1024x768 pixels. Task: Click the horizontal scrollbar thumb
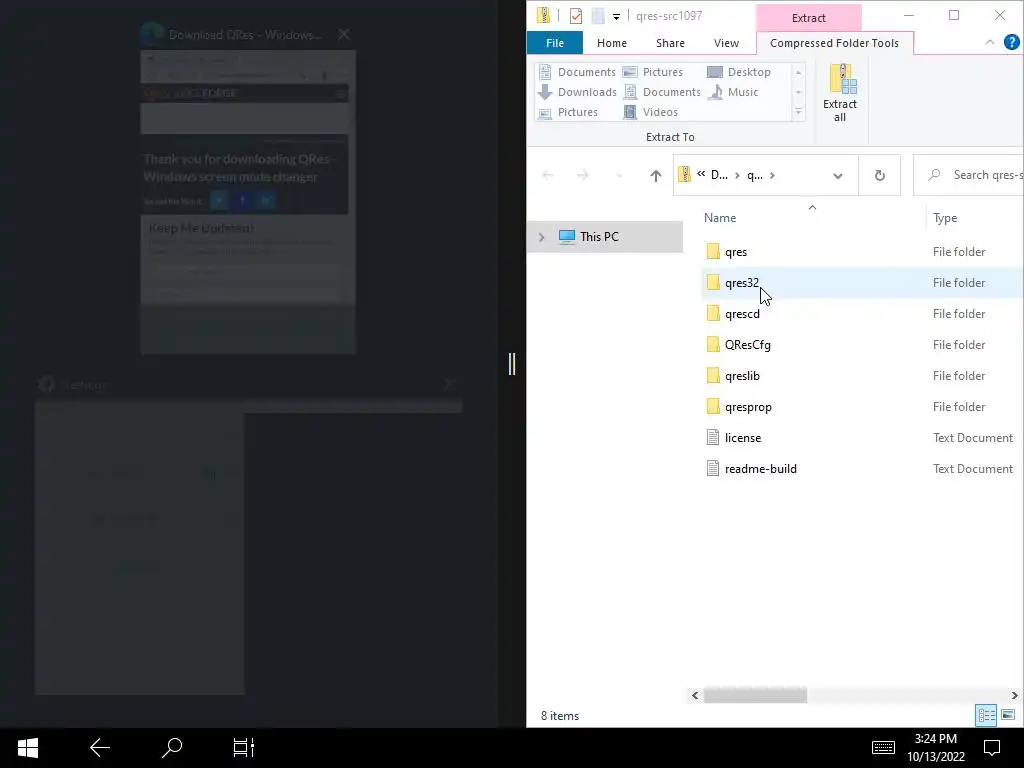click(755, 696)
